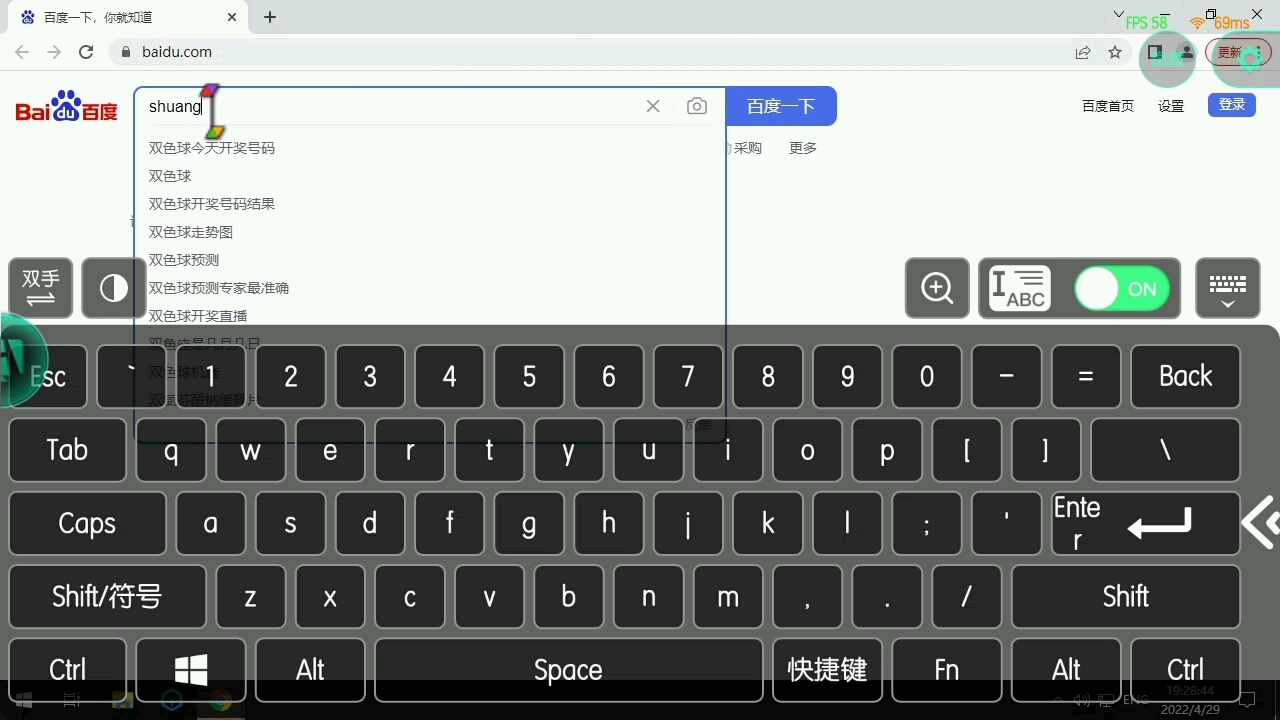The width and height of the screenshot is (1280, 720).
Task: Select suggestion 双色球开奖号码结果
Action: coord(212,204)
